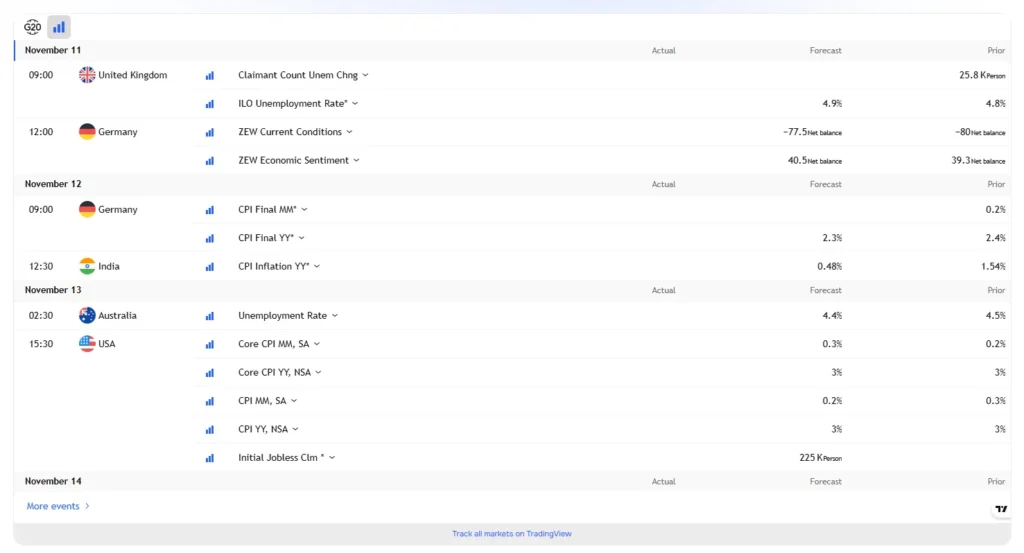
Task: Click the USA flag icon
Action: click(87, 344)
